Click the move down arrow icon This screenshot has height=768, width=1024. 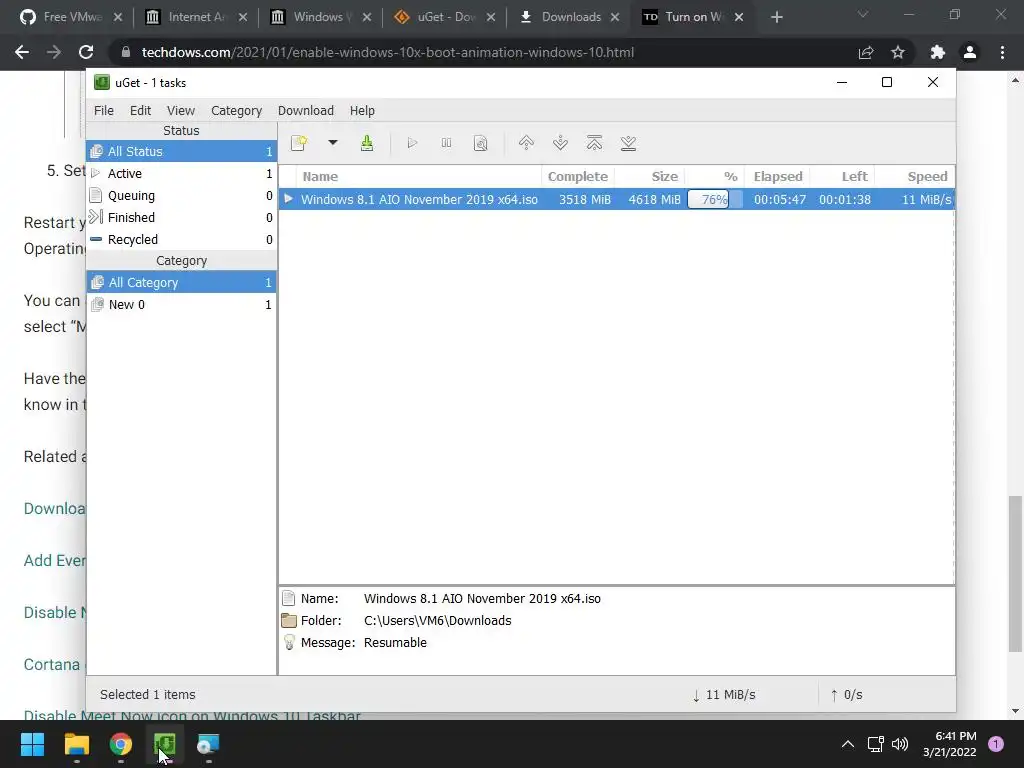pyautogui.click(x=560, y=143)
